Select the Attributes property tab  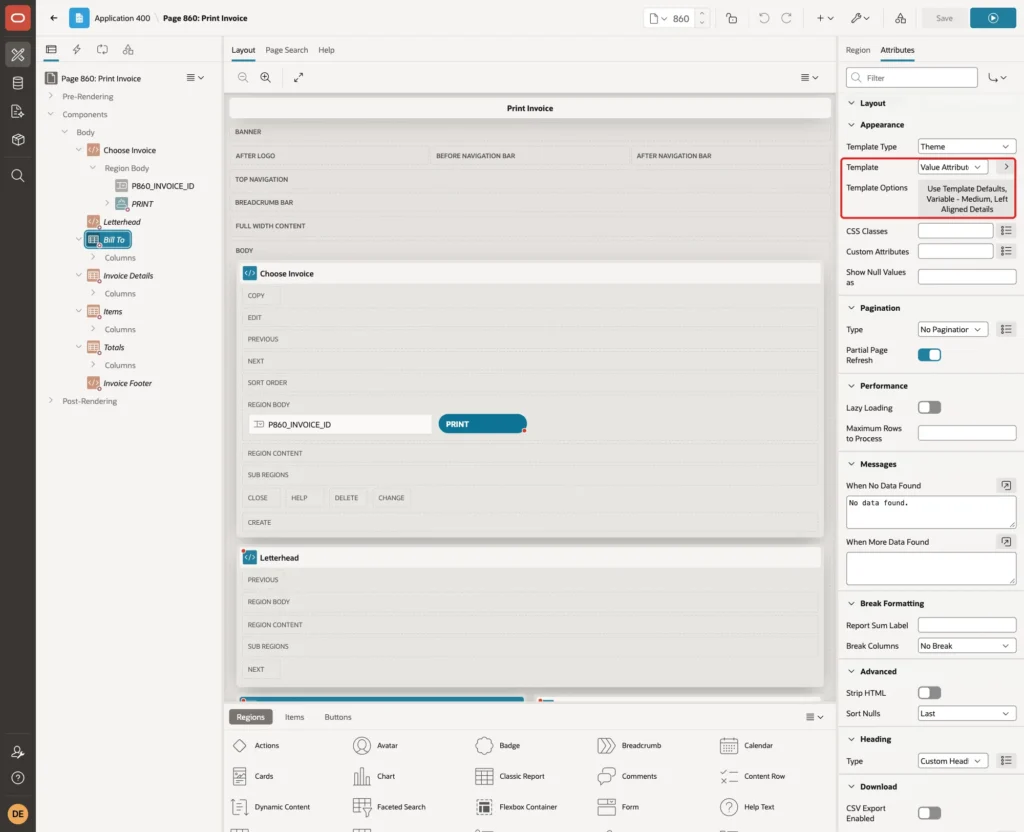pos(897,50)
